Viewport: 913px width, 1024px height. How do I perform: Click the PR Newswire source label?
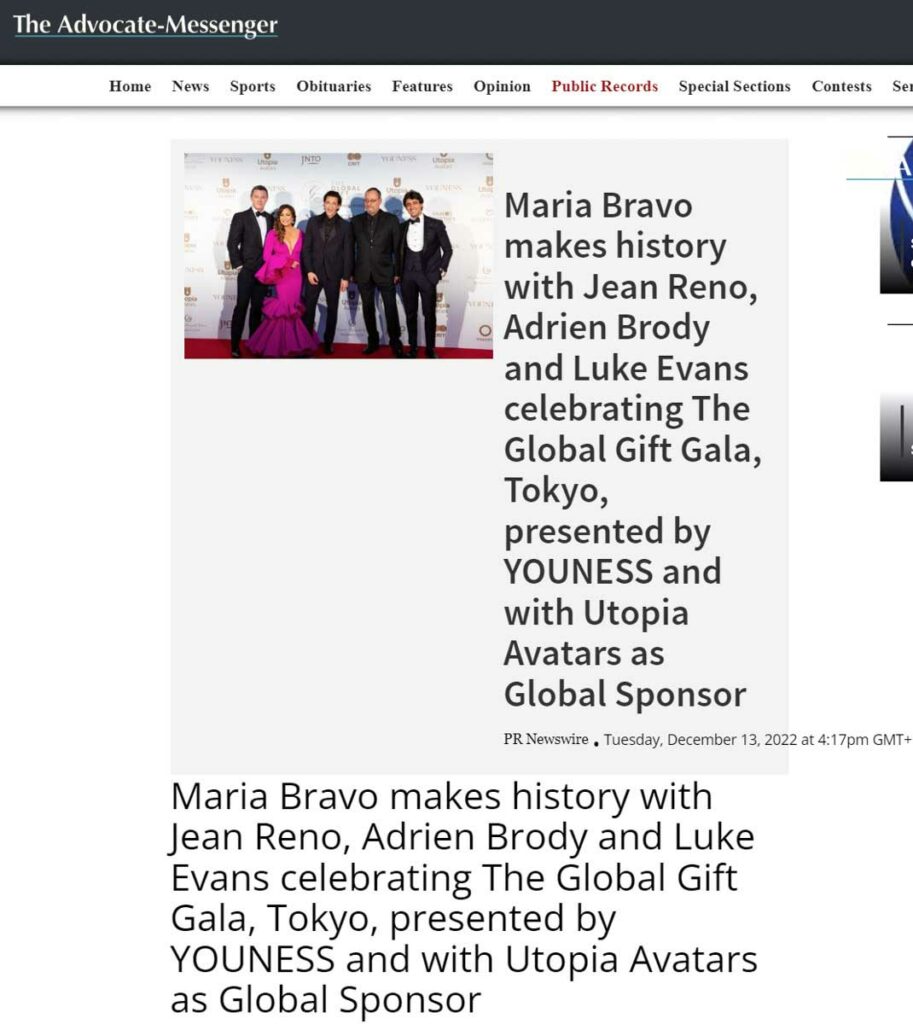click(x=546, y=740)
